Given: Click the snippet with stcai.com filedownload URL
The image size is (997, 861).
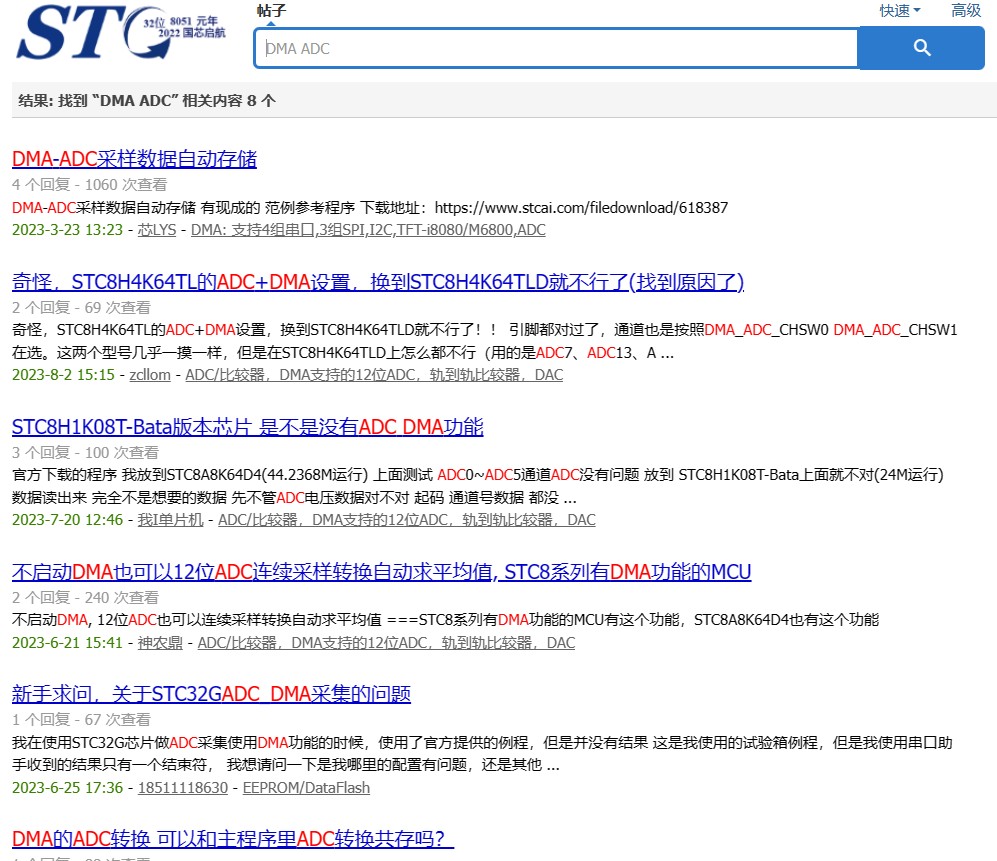Looking at the screenshot, I should click(x=370, y=208).
